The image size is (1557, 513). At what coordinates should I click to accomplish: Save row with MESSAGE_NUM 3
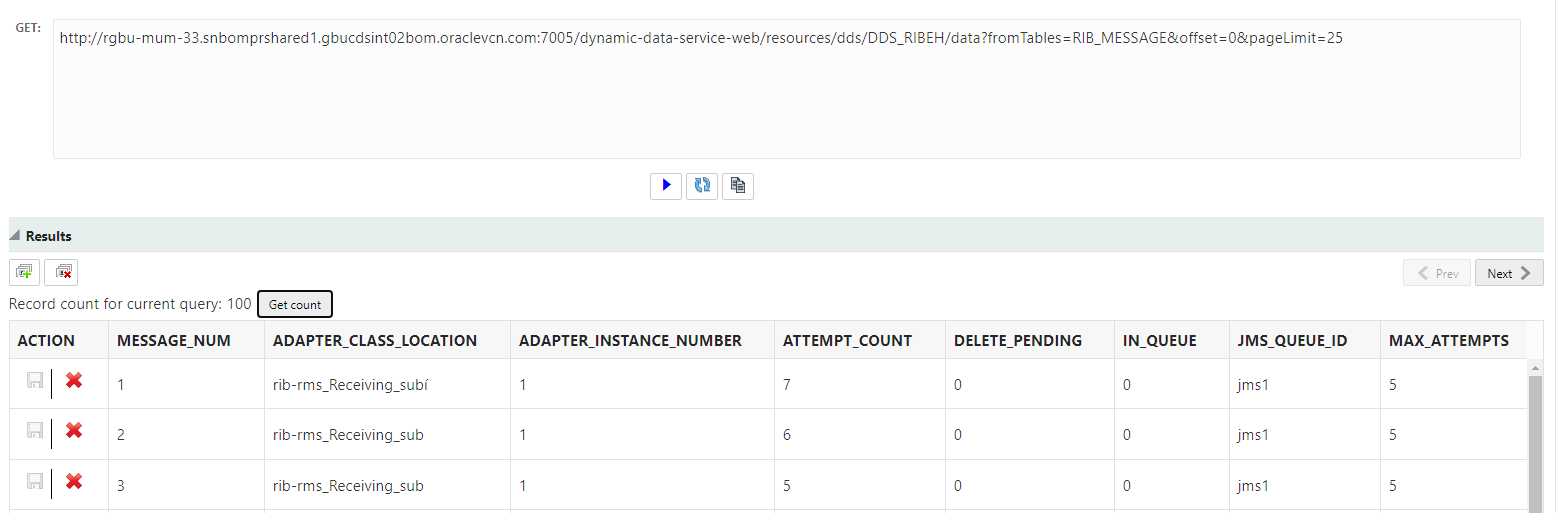coord(35,482)
